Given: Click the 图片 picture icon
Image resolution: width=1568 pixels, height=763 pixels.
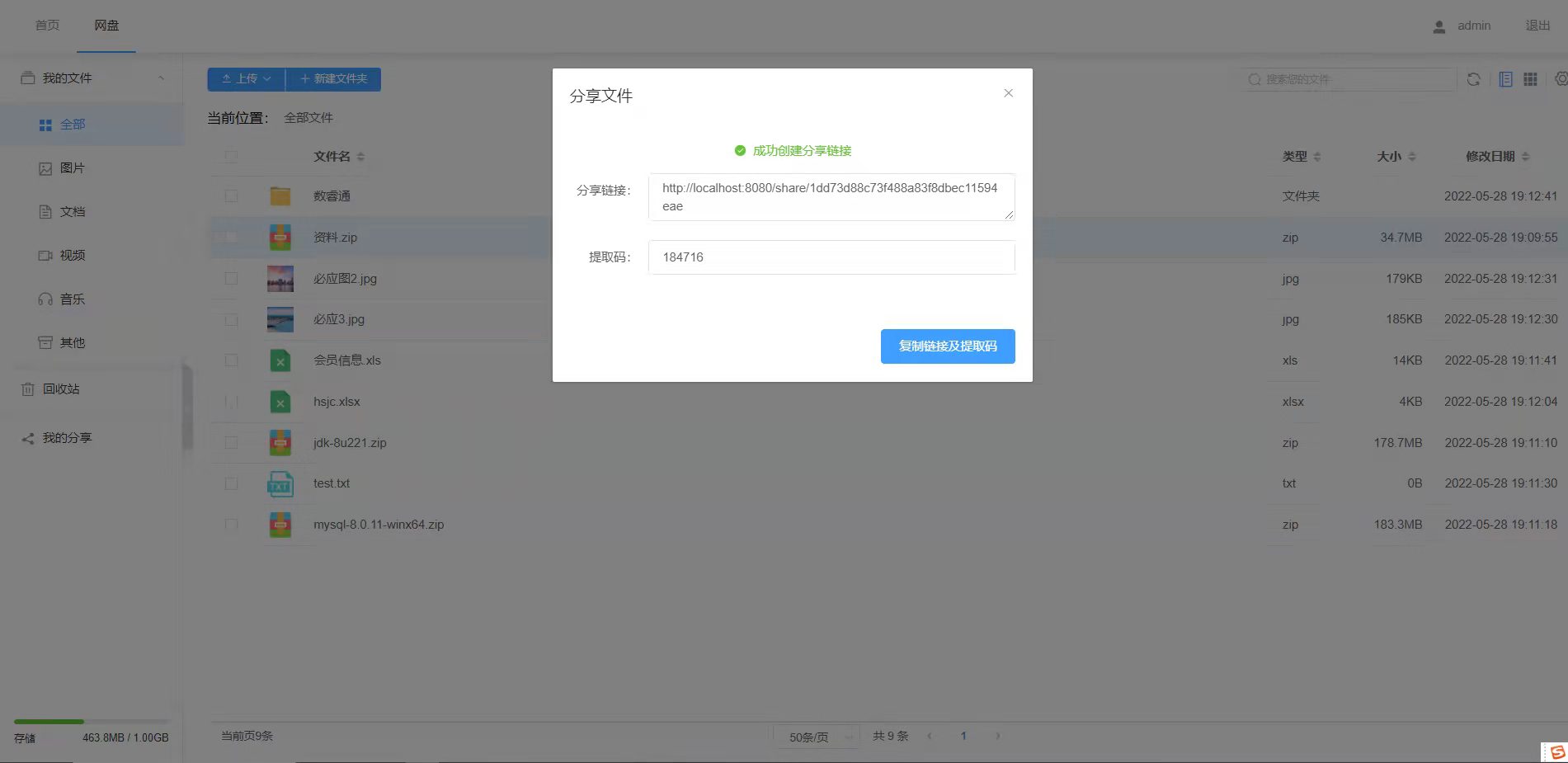Looking at the screenshot, I should pos(45,168).
